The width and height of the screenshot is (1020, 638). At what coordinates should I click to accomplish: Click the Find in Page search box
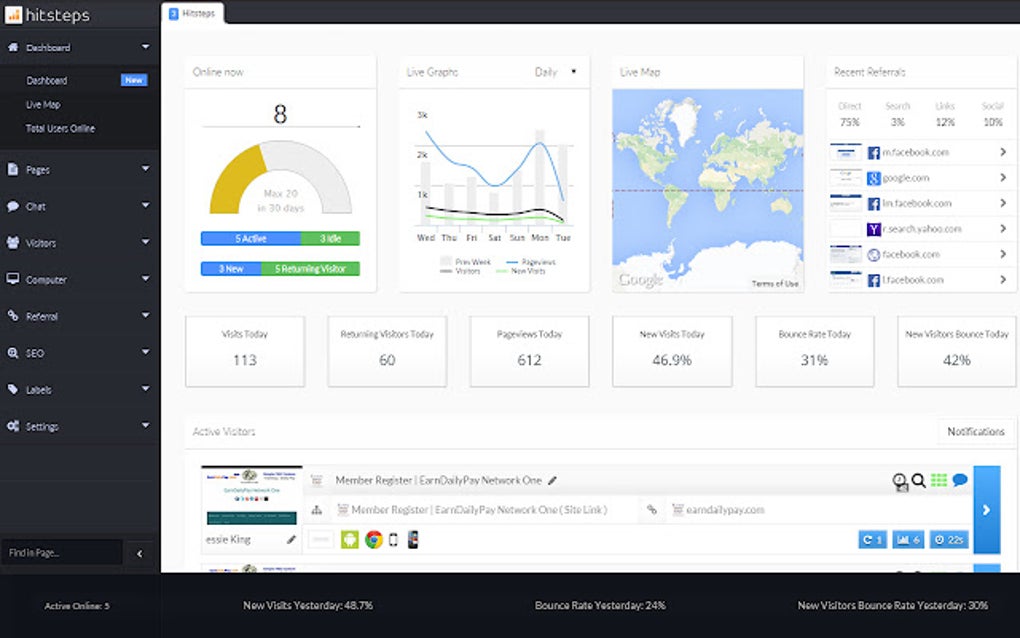point(60,552)
